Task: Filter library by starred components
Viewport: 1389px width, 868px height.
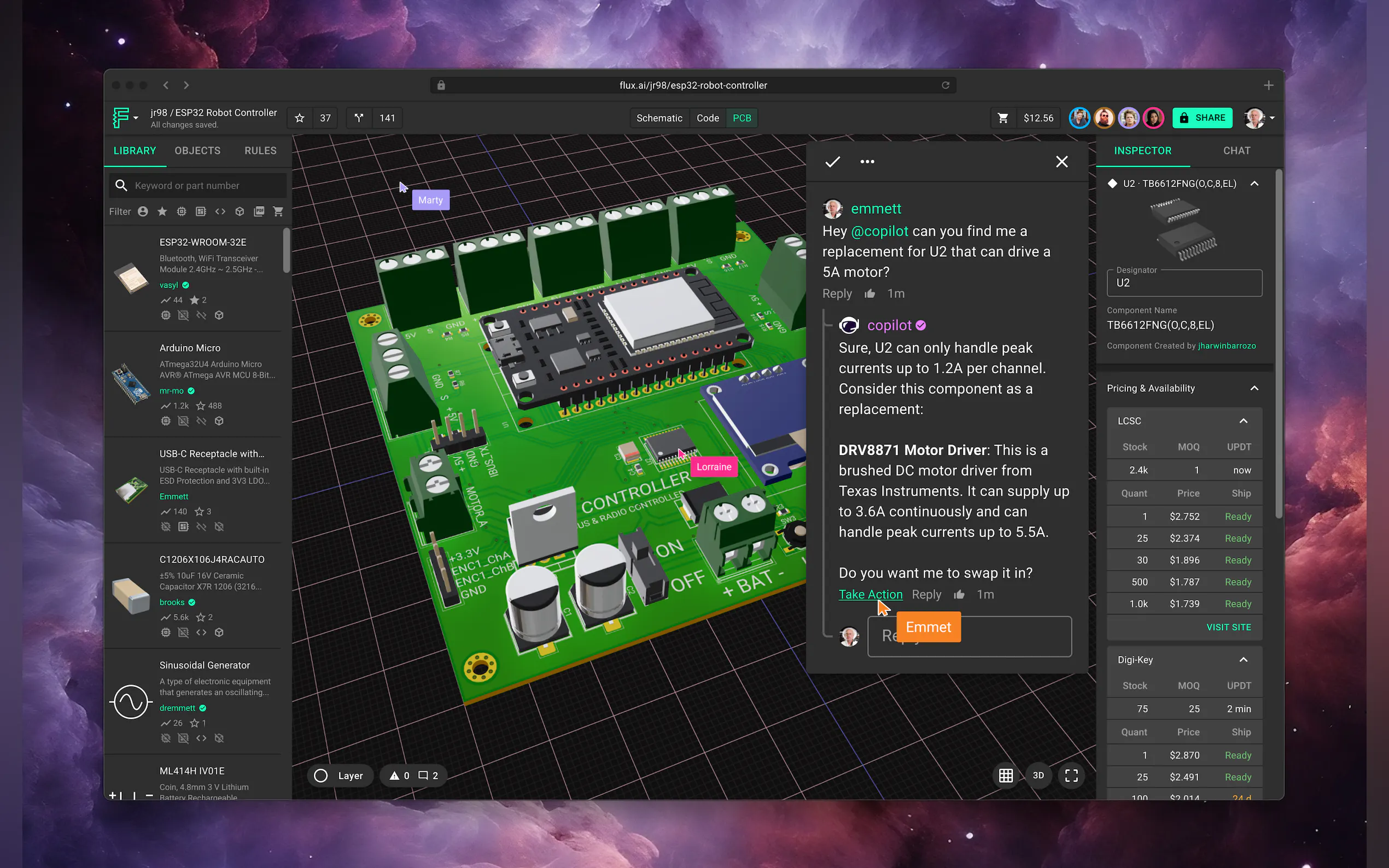Action: pyautogui.click(x=162, y=211)
